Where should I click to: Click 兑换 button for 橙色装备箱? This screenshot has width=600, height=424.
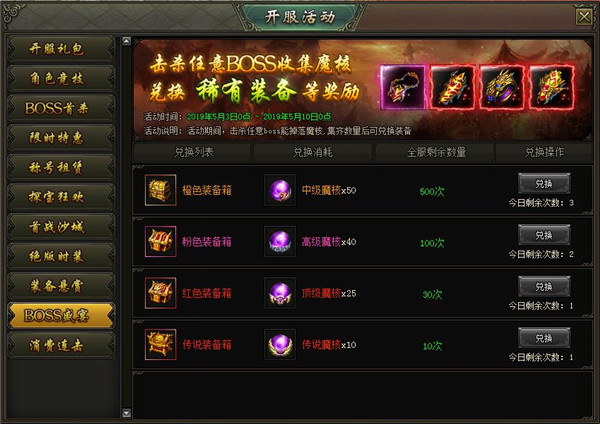point(544,184)
